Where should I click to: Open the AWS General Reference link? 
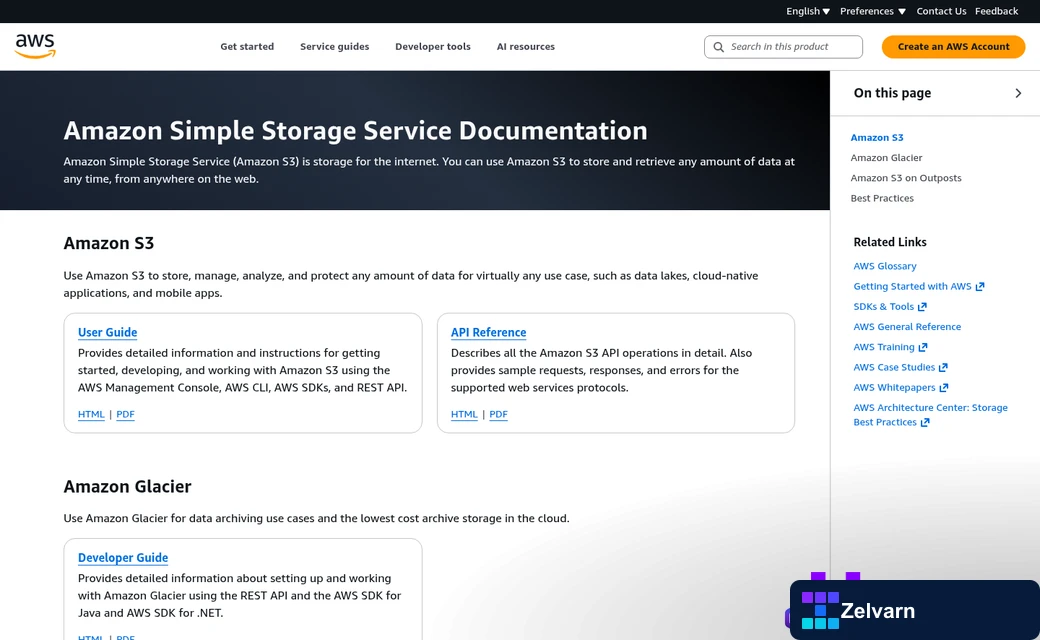pyautogui.click(x=907, y=327)
